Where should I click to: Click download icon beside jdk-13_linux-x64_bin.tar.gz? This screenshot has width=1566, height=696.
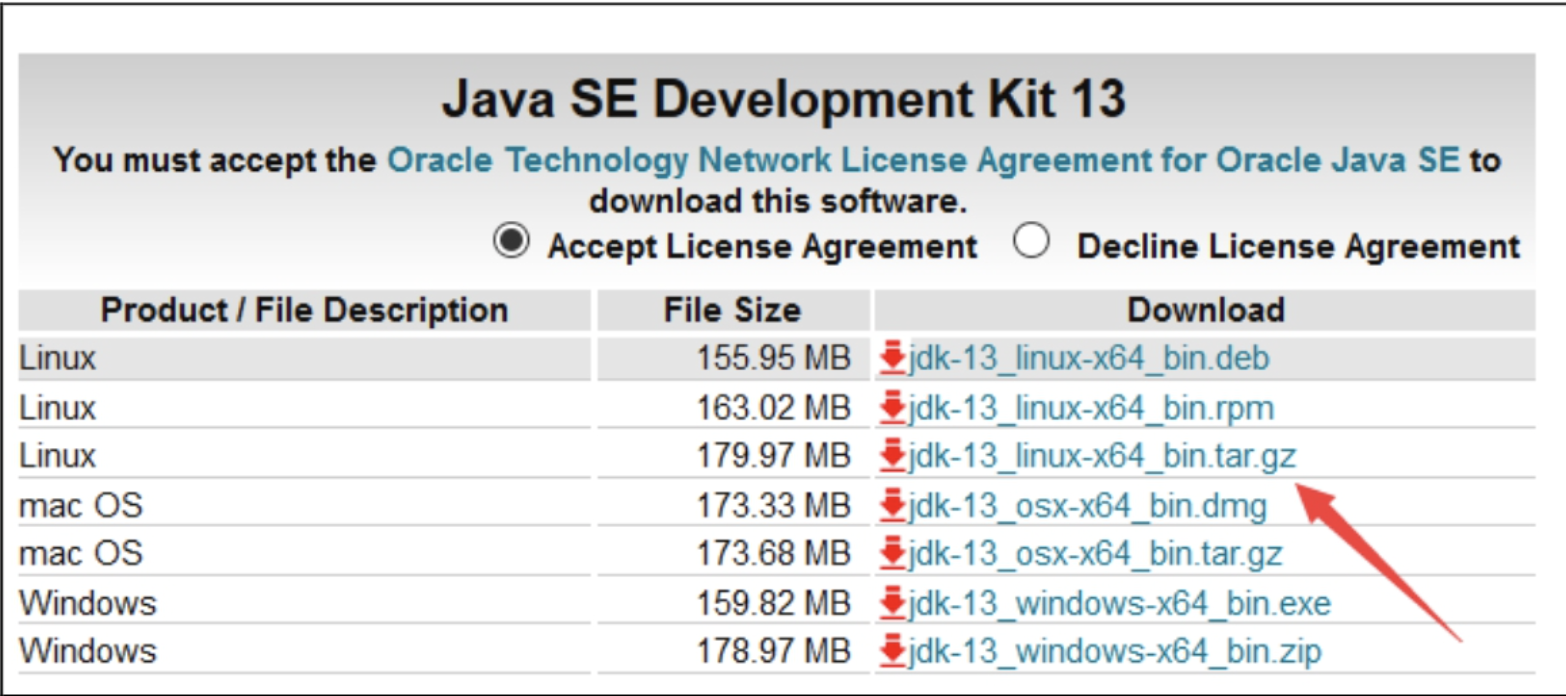click(893, 456)
